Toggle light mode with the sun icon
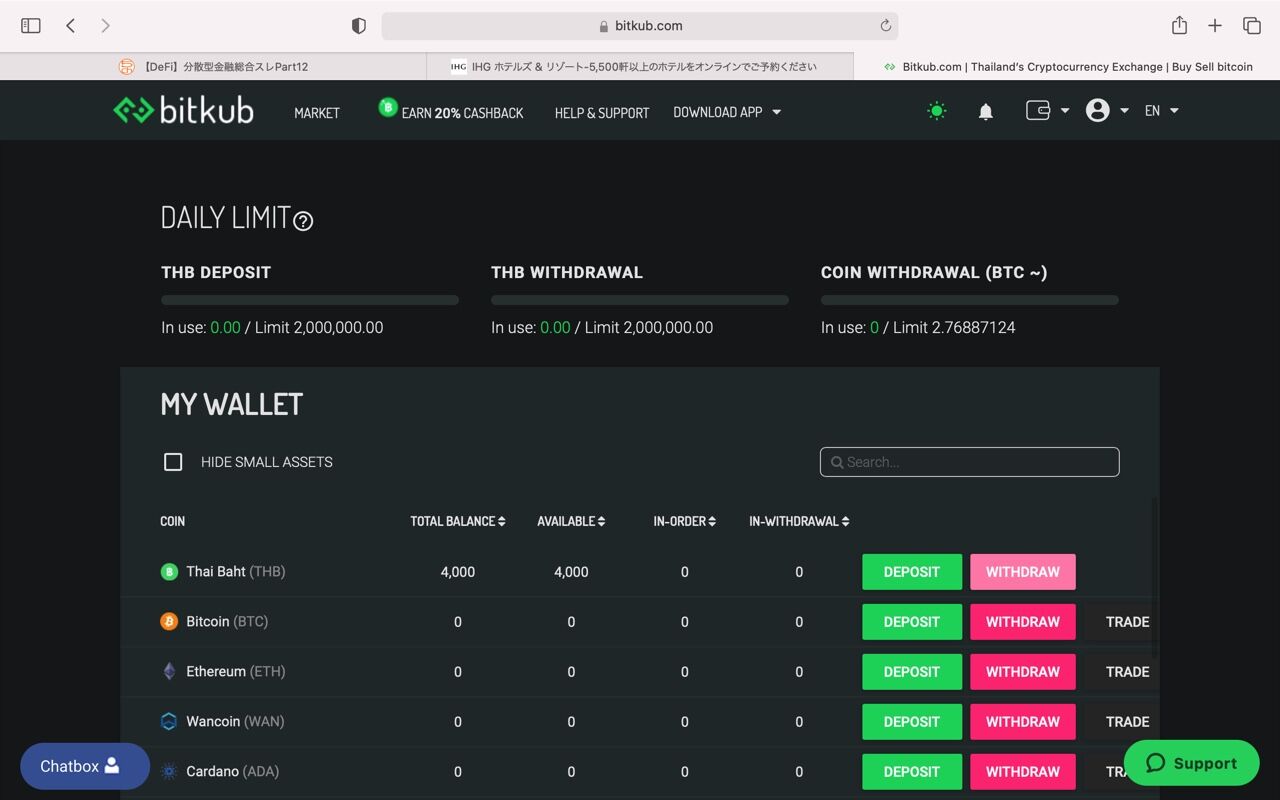1280x800 pixels. [x=936, y=111]
